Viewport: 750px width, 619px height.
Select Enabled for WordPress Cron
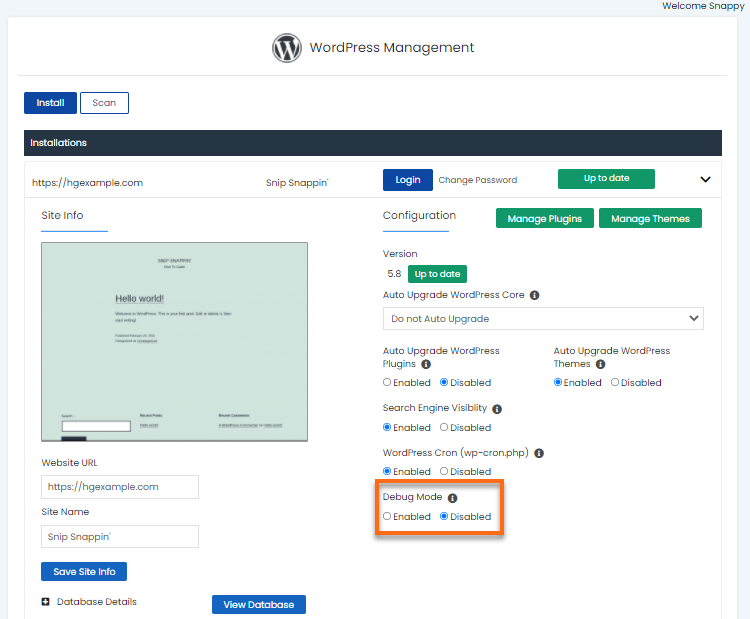(x=387, y=471)
